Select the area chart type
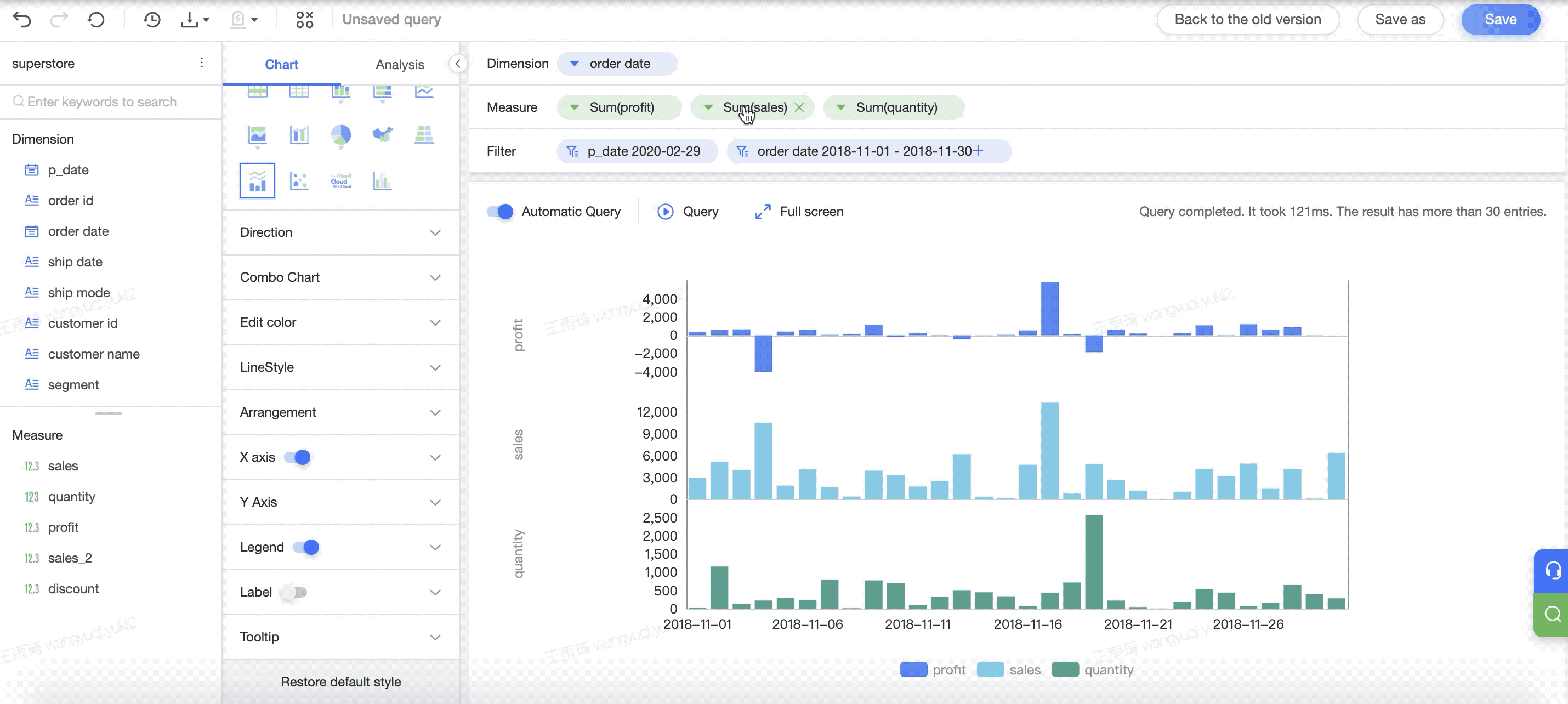The width and height of the screenshot is (1568, 704). [x=258, y=135]
